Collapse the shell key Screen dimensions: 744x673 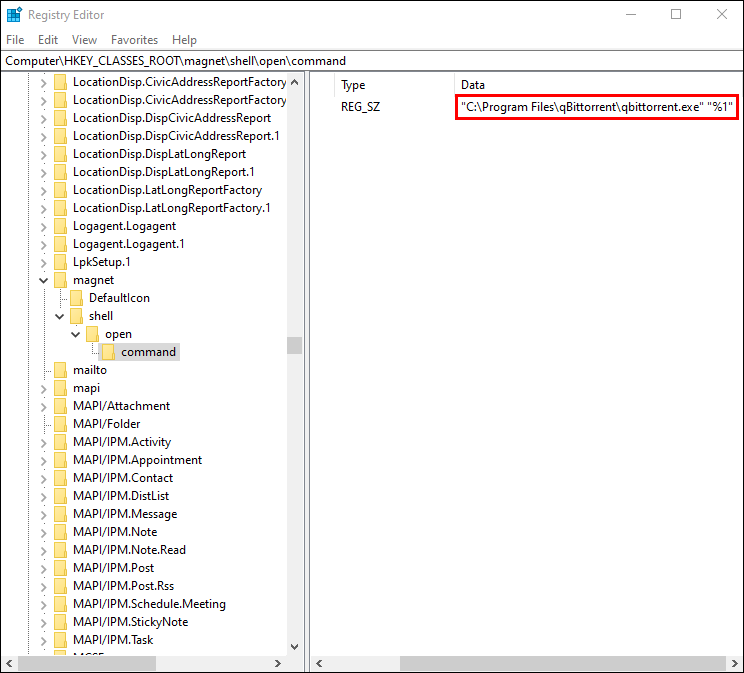(x=60, y=316)
